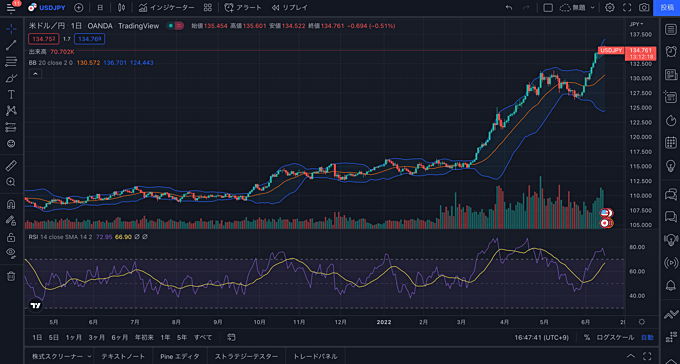680x364 pixels.
Task: Redo the last chart action
Action: (x=526, y=7)
